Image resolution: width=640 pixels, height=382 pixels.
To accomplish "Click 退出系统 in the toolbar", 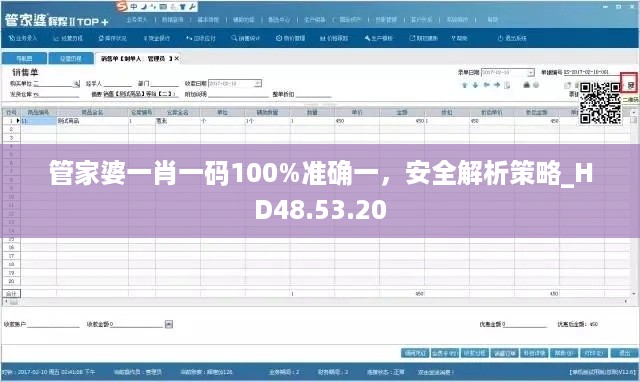I will pyautogui.click(x=512, y=38).
